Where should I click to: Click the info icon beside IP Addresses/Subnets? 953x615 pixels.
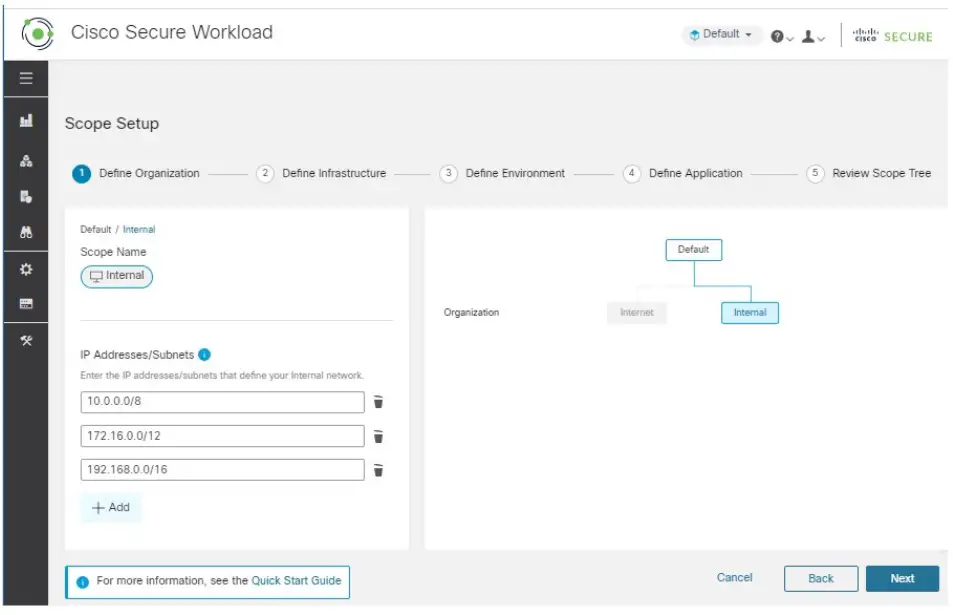pos(204,354)
